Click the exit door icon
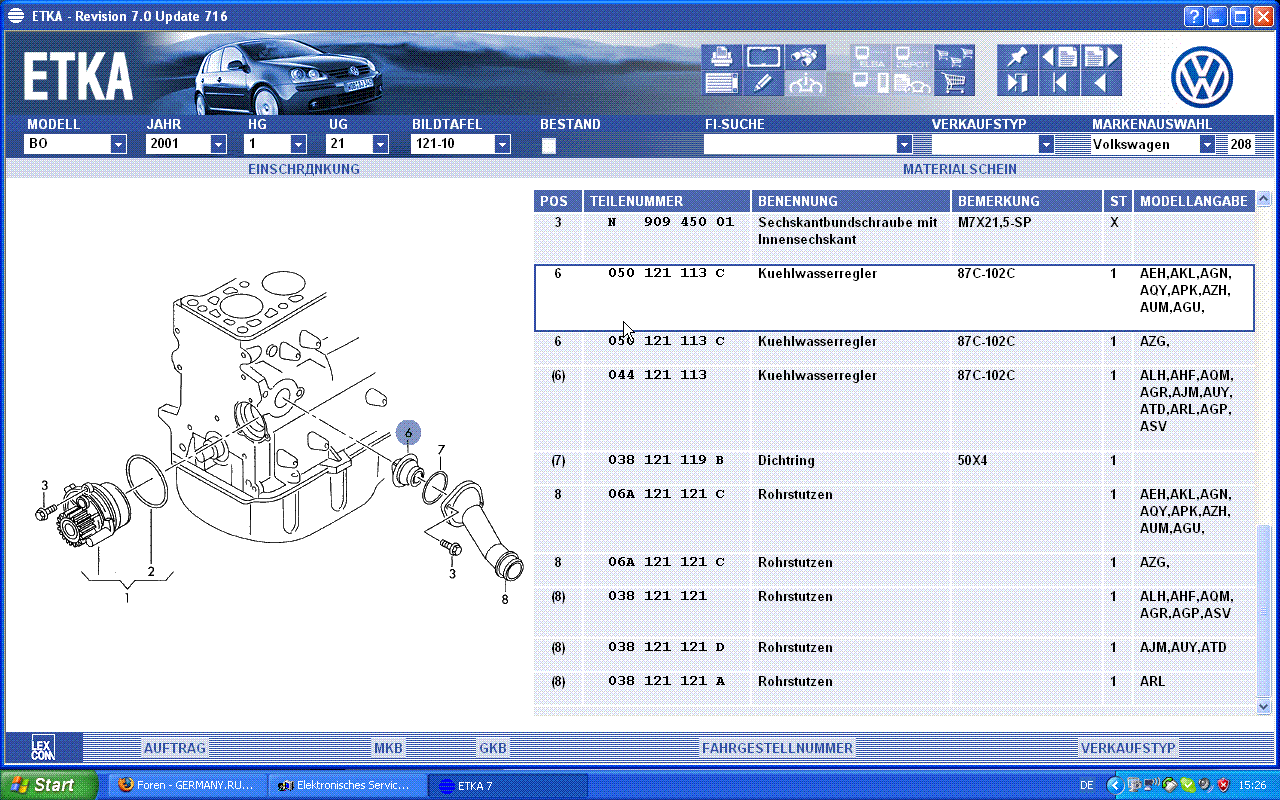1280x800 pixels. tap(1017, 84)
